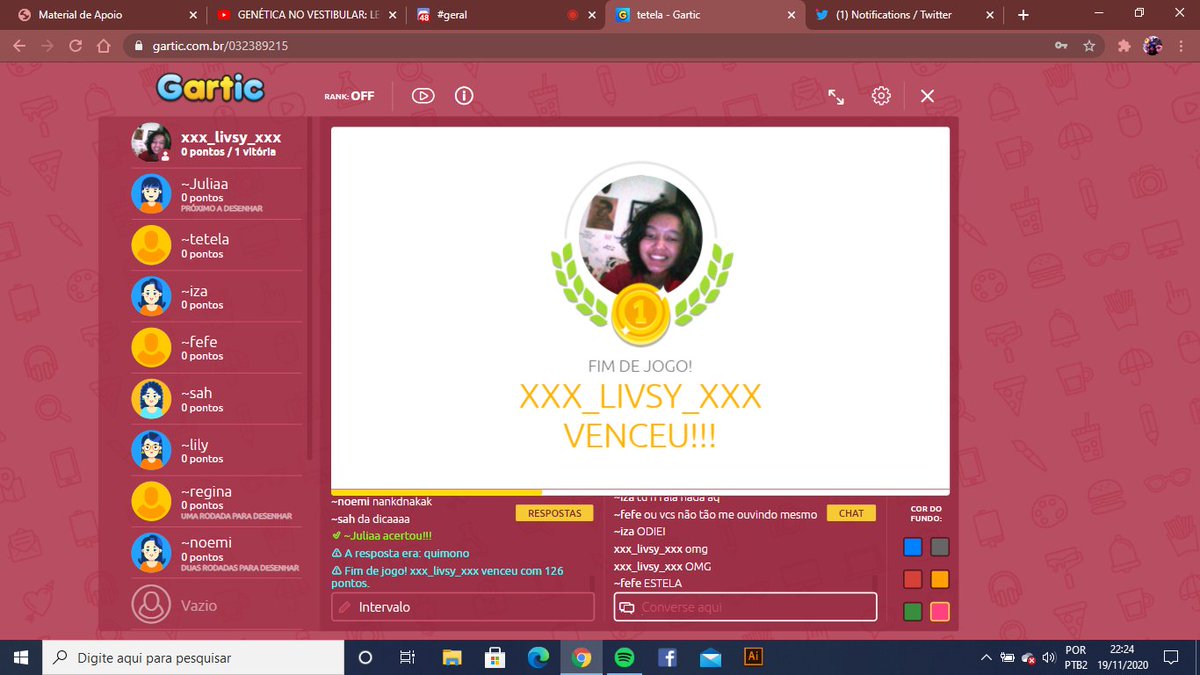Screen dimensions: 1200x675
Task: Select the green background color swatch
Action: pos(912,611)
